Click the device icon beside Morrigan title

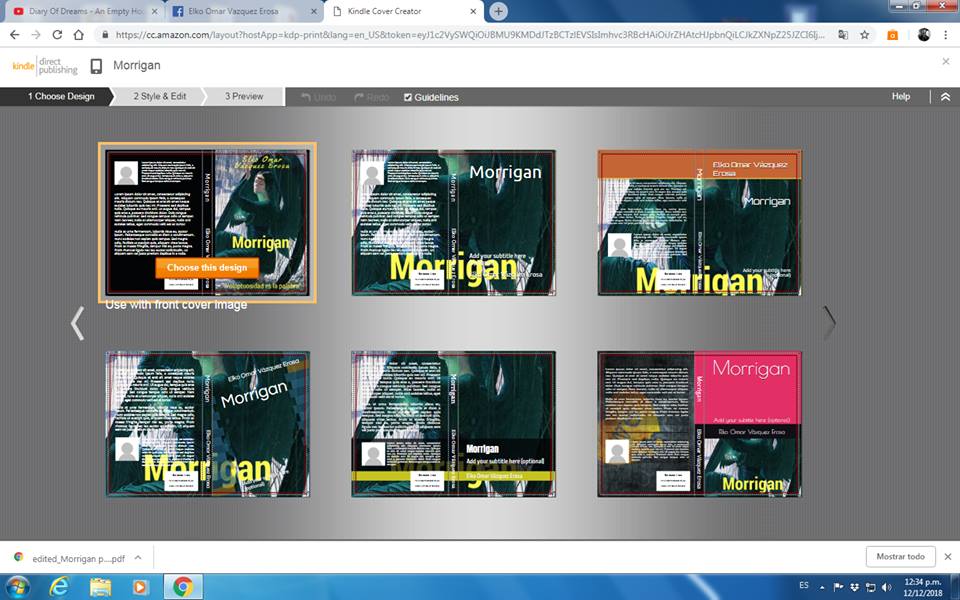(x=96, y=67)
